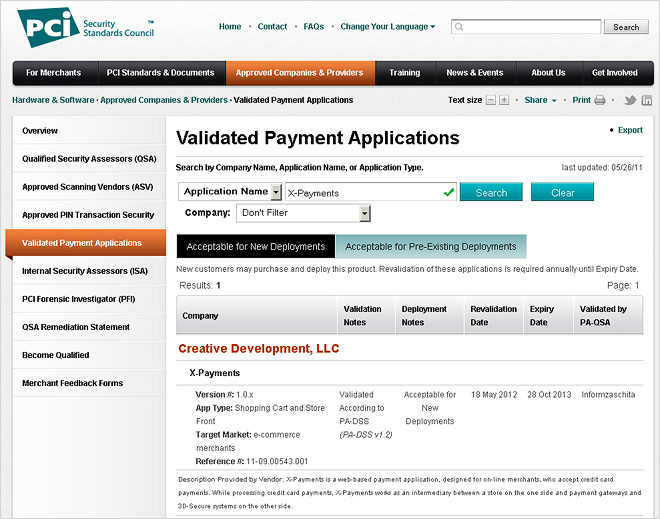Open the Contact link
Viewport: 660px width, 519px height.
[272, 27]
